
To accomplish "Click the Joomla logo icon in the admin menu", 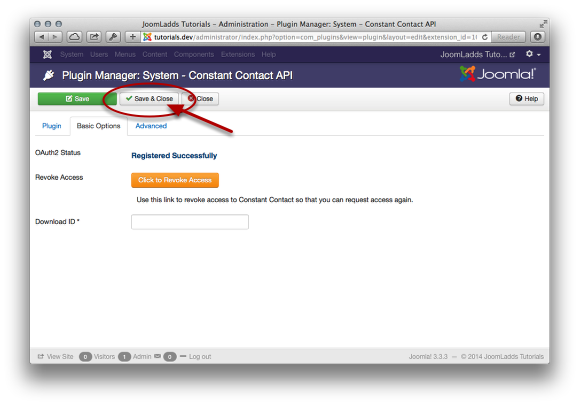I will 47,54.
